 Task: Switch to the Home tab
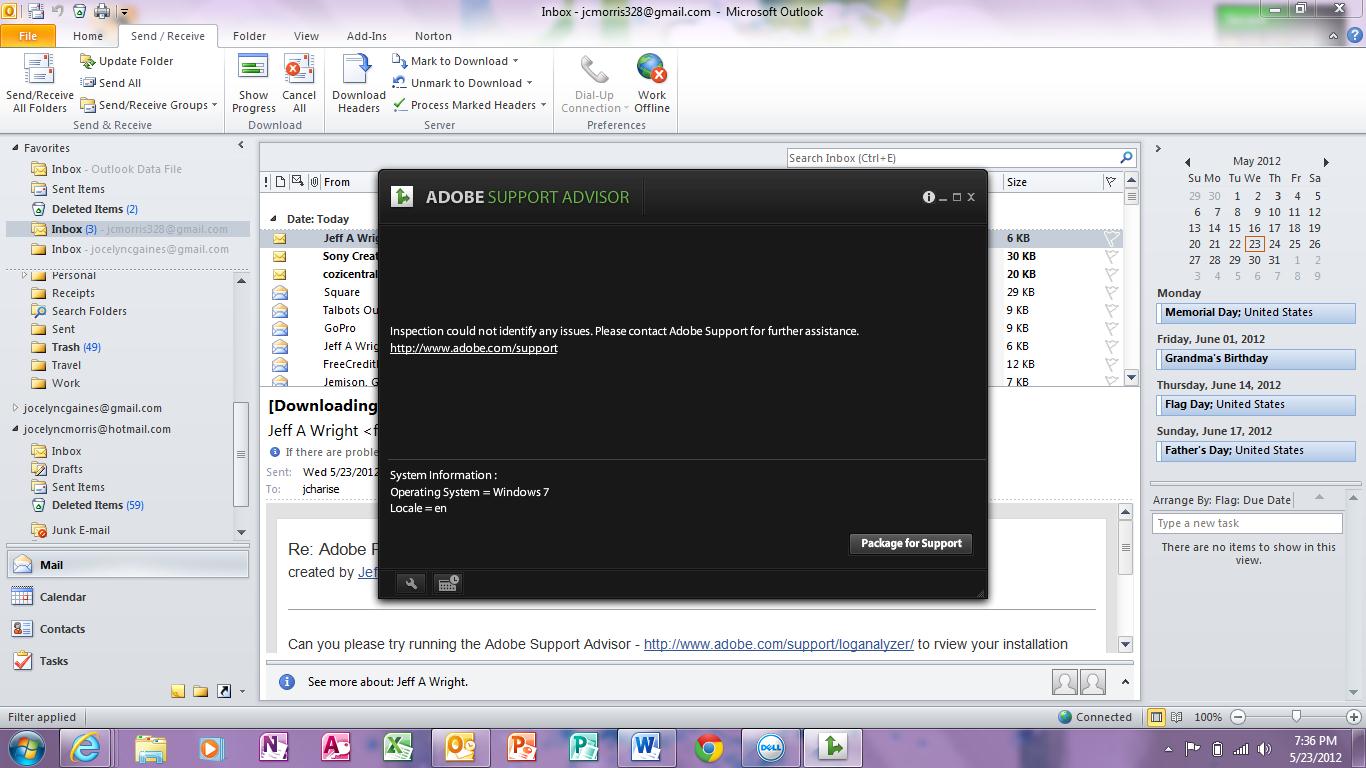coord(88,36)
